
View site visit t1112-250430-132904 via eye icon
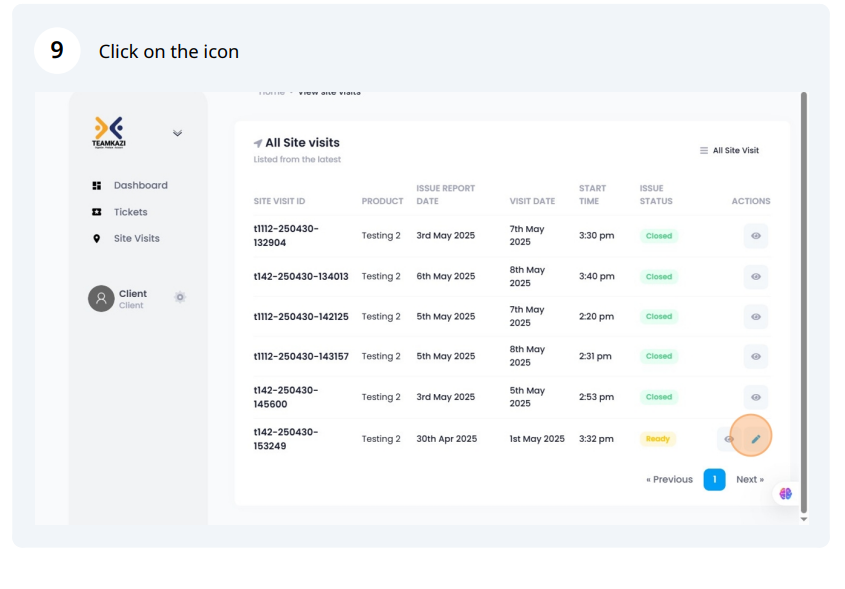pos(756,235)
